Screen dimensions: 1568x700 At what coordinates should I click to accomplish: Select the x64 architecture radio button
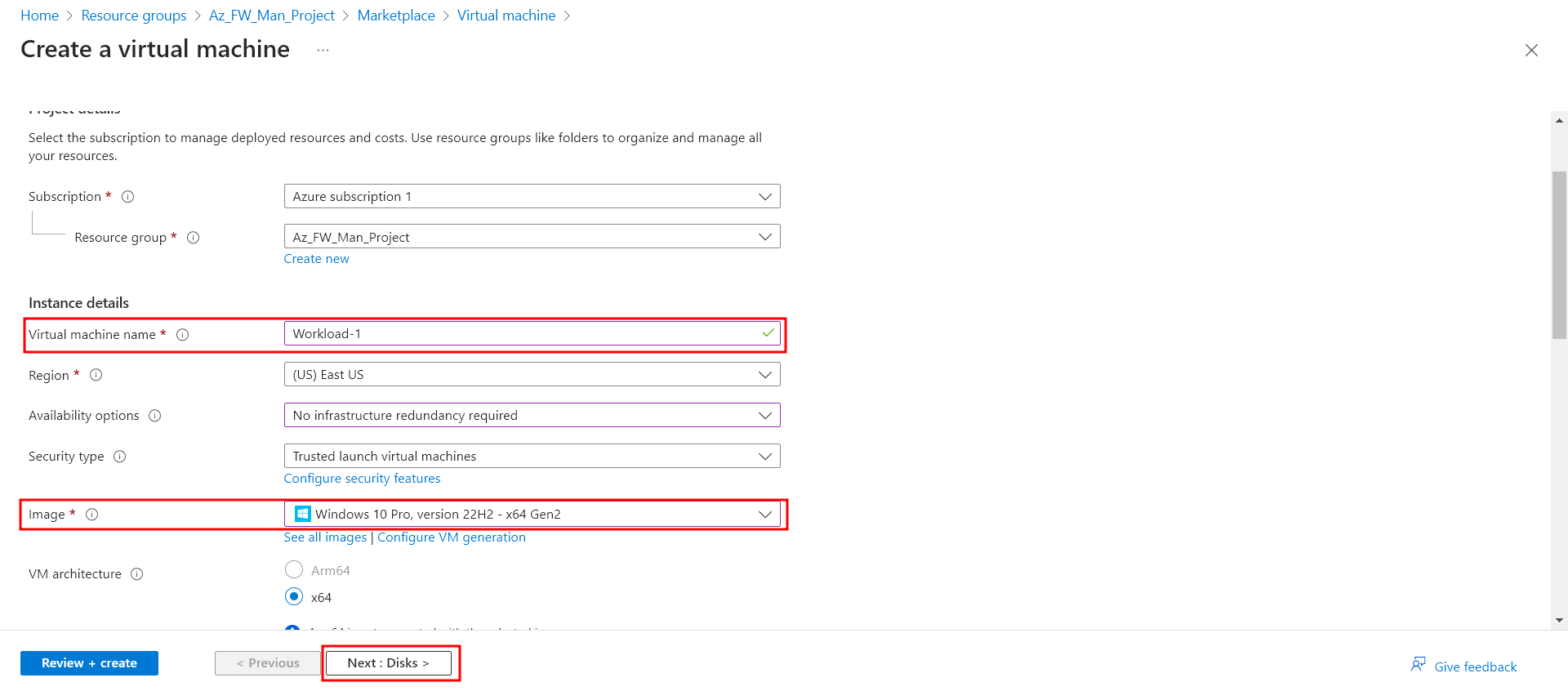click(x=294, y=596)
